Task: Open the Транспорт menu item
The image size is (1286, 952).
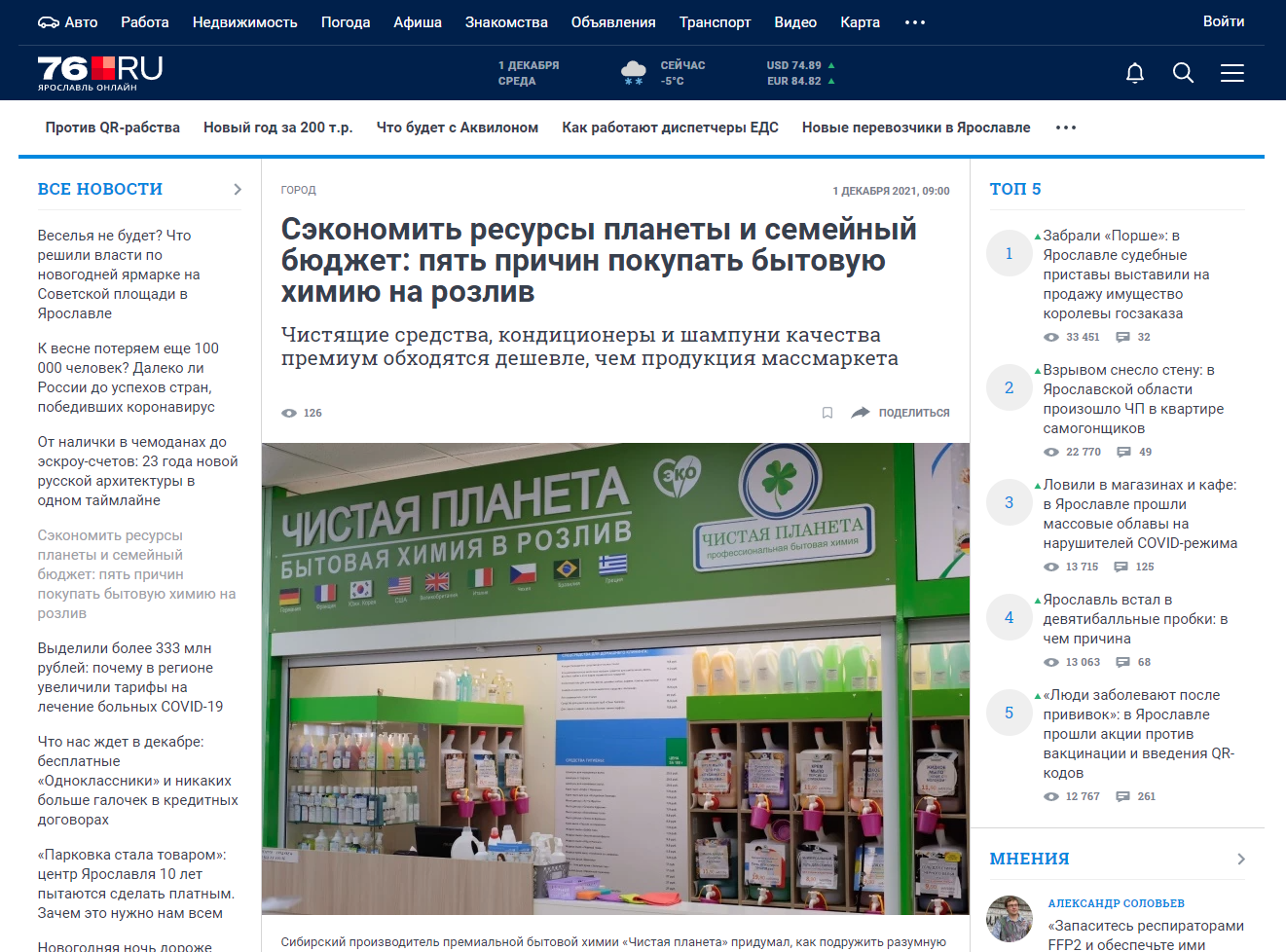Action: 716,21
